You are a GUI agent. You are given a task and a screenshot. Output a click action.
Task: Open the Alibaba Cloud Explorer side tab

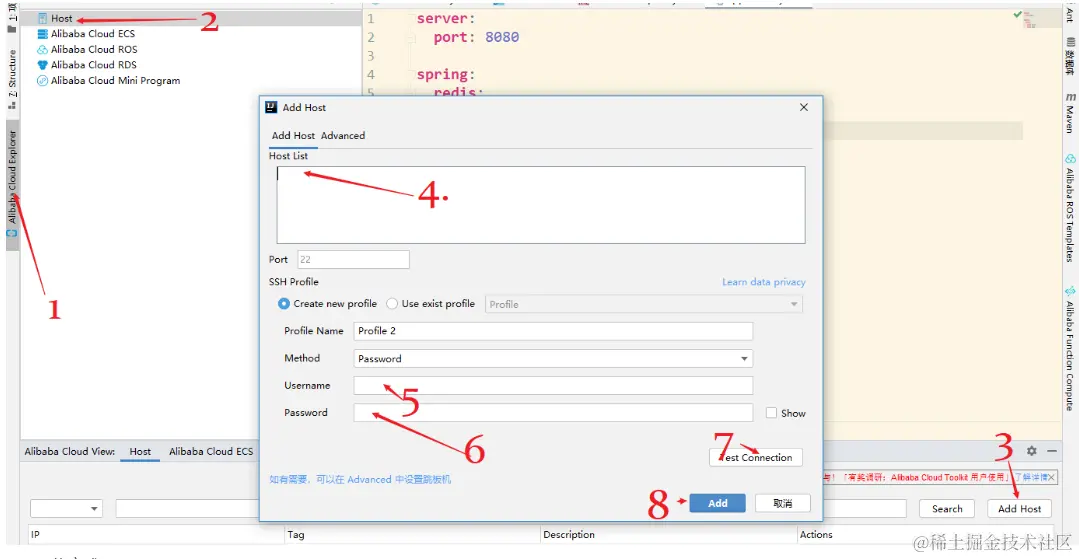tap(12, 182)
